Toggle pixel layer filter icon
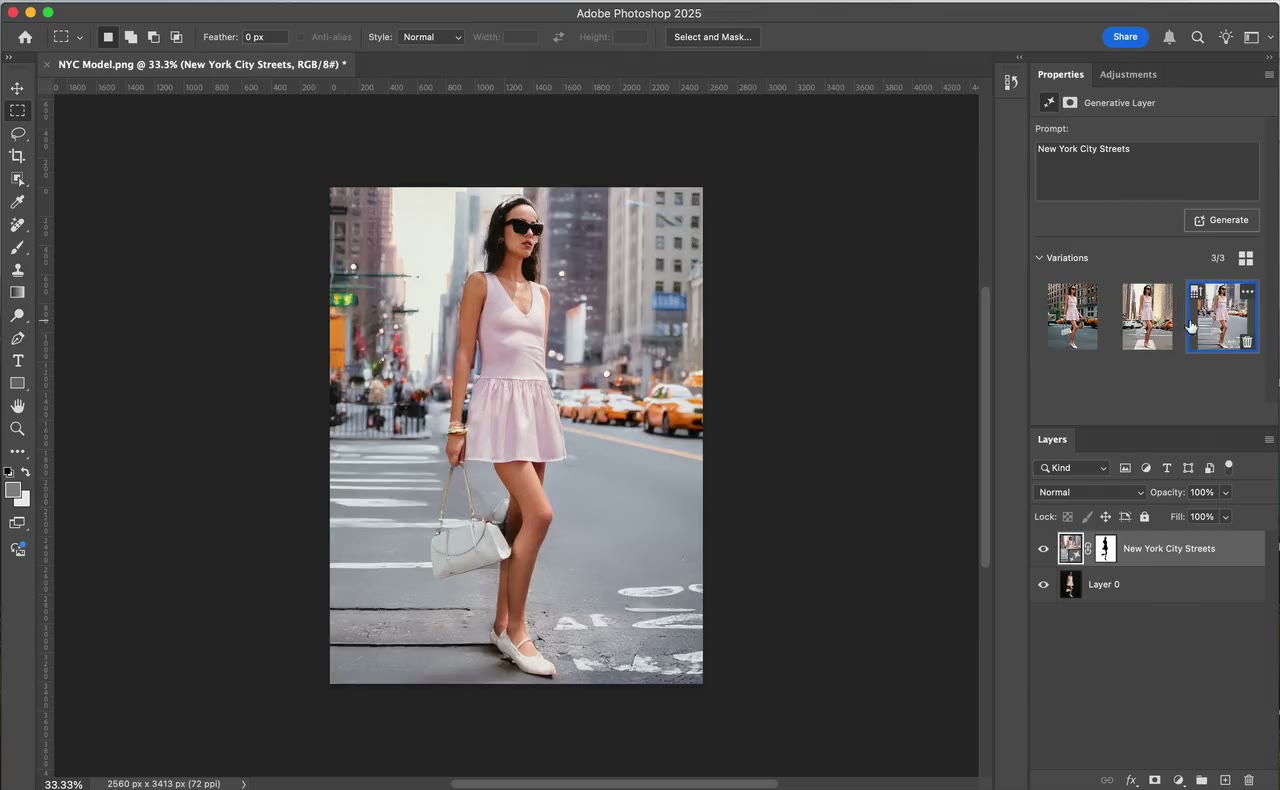 click(x=1125, y=468)
